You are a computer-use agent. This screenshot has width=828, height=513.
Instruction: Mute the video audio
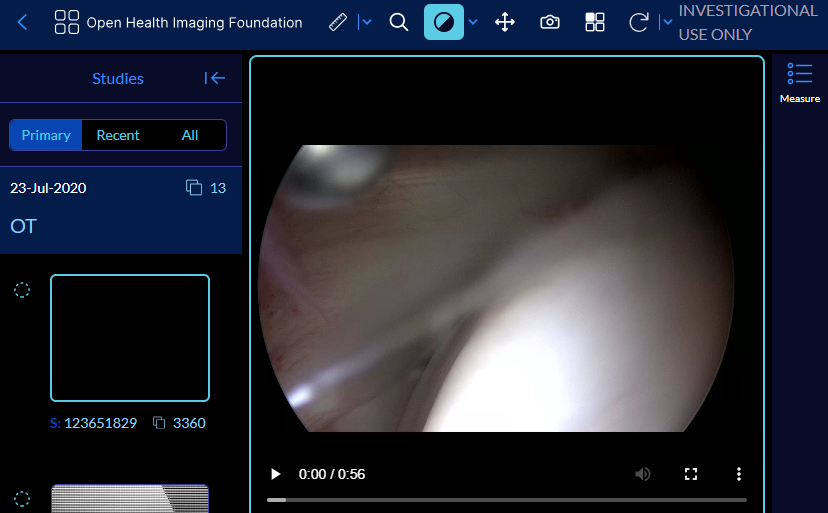643,474
